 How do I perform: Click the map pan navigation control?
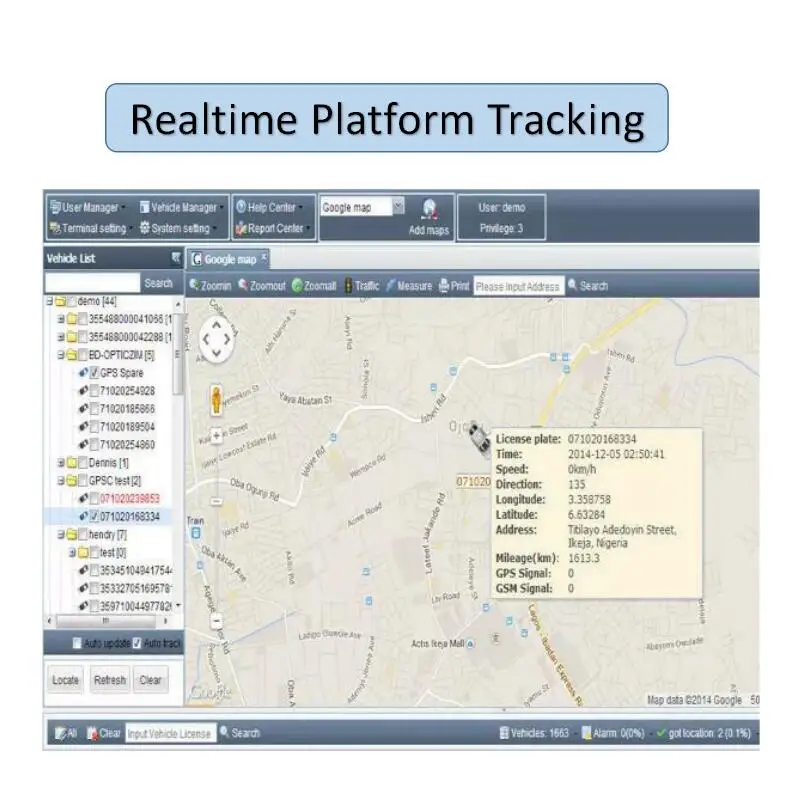pos(216,338)
